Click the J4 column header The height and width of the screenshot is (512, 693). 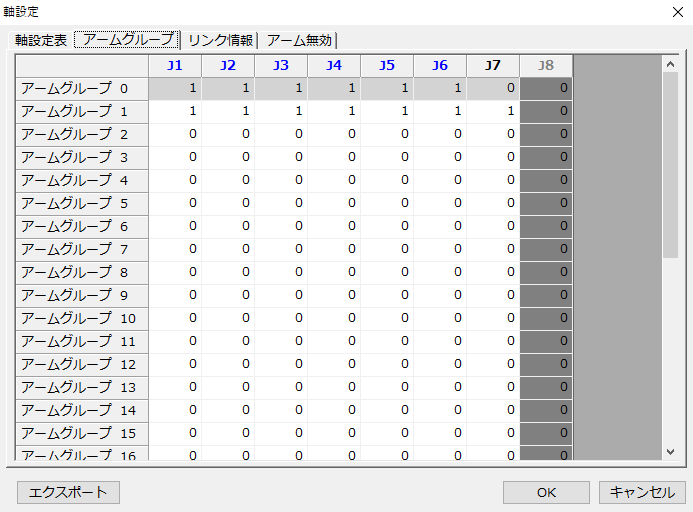(x=334, y=65)
